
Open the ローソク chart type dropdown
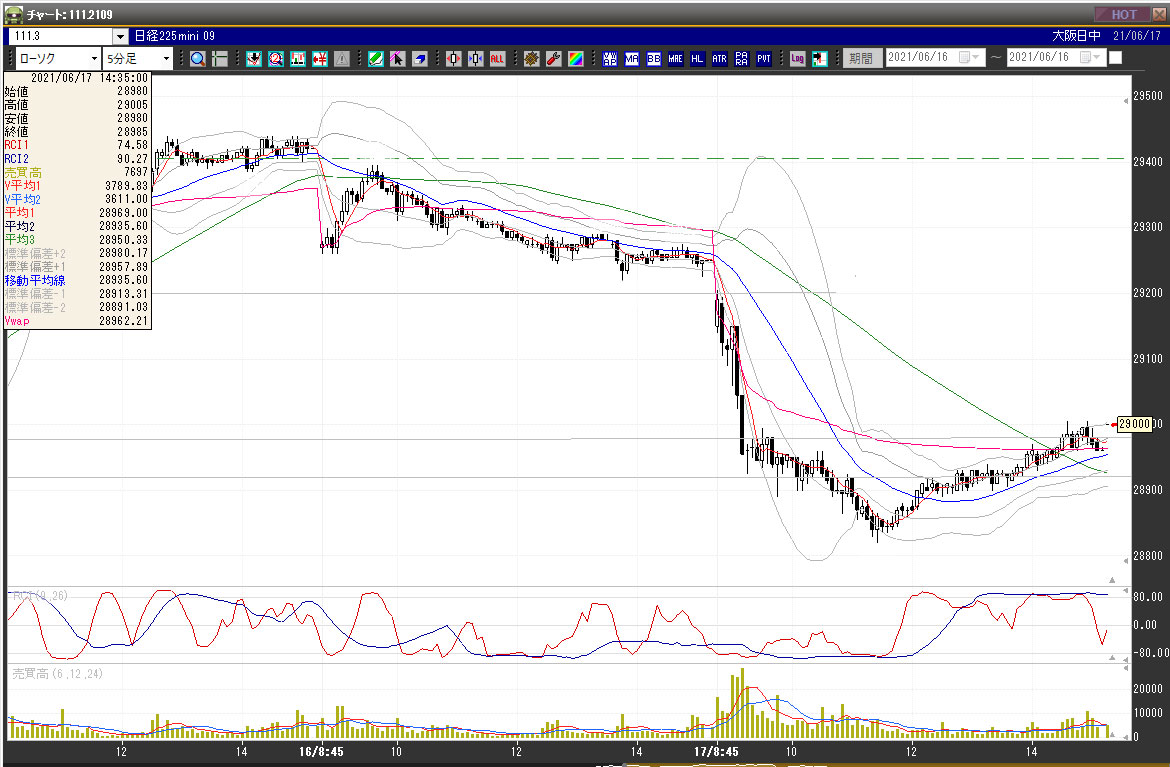[94, 58]
